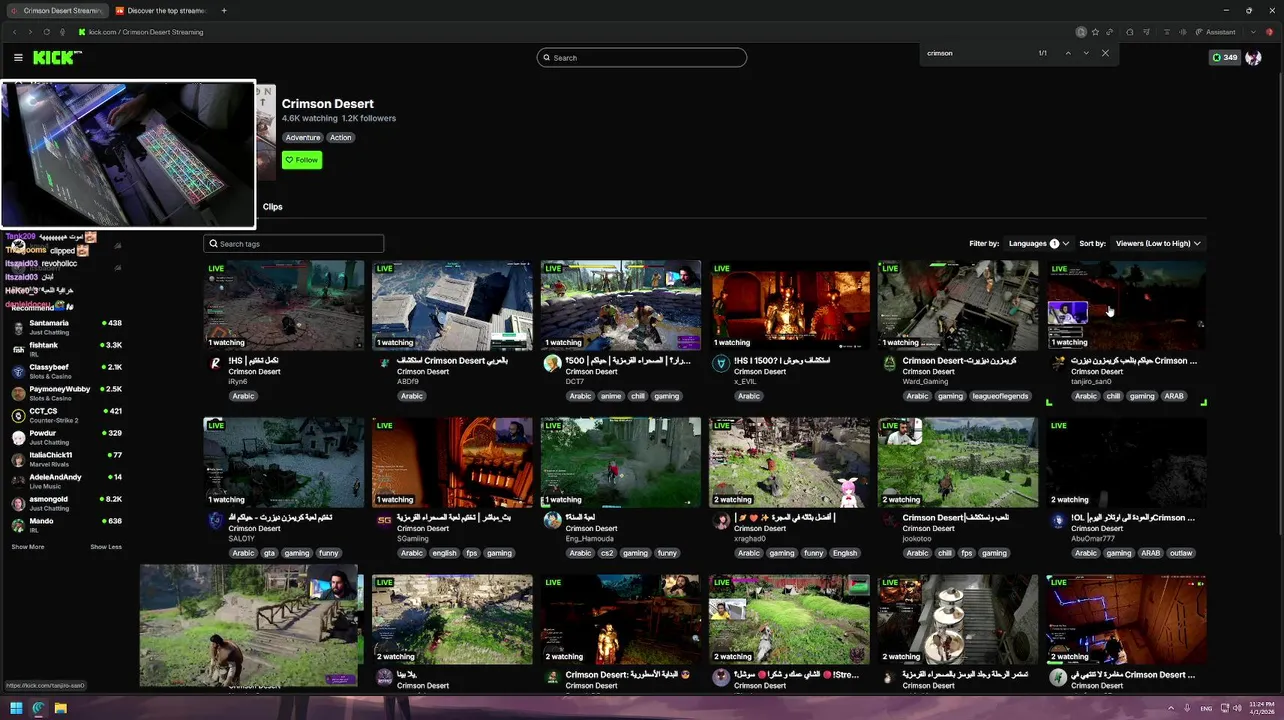Screen dimensions: 1284x720
Task: Select the anime tag under DCT7
Action: point(610,396)
